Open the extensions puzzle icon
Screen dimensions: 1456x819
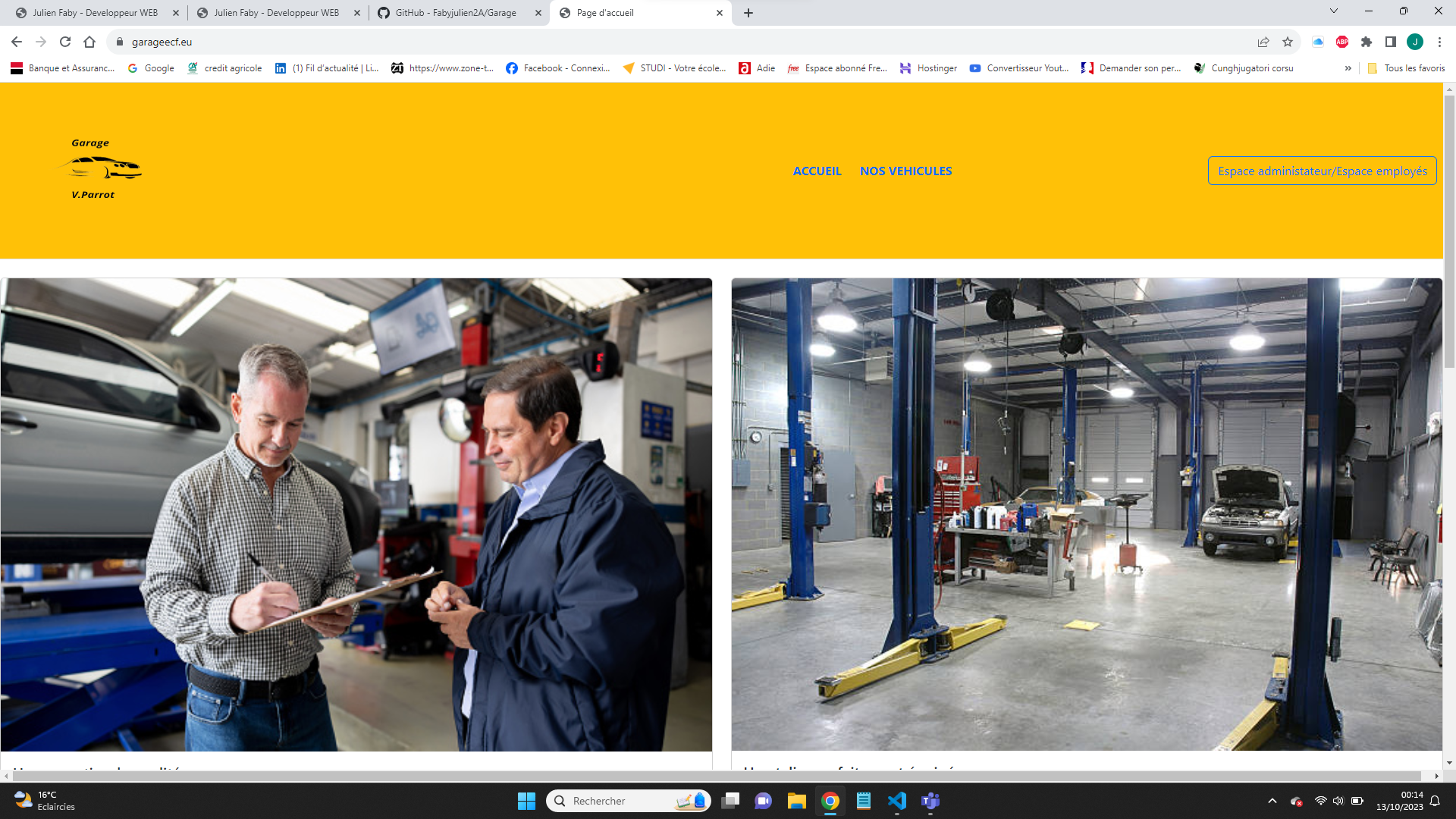[1367, 42]
